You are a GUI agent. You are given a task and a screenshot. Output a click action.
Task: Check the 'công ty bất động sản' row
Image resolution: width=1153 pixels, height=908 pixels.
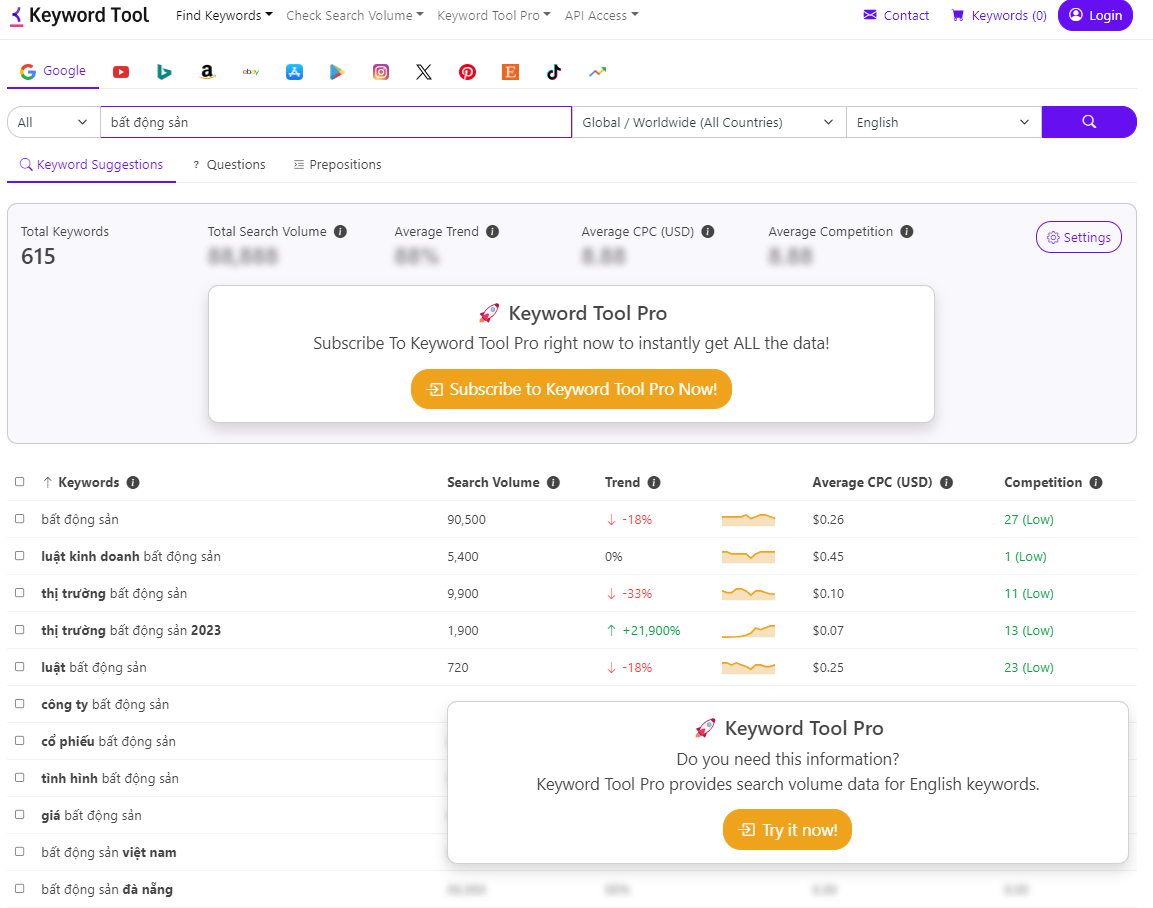coord(20,704)
